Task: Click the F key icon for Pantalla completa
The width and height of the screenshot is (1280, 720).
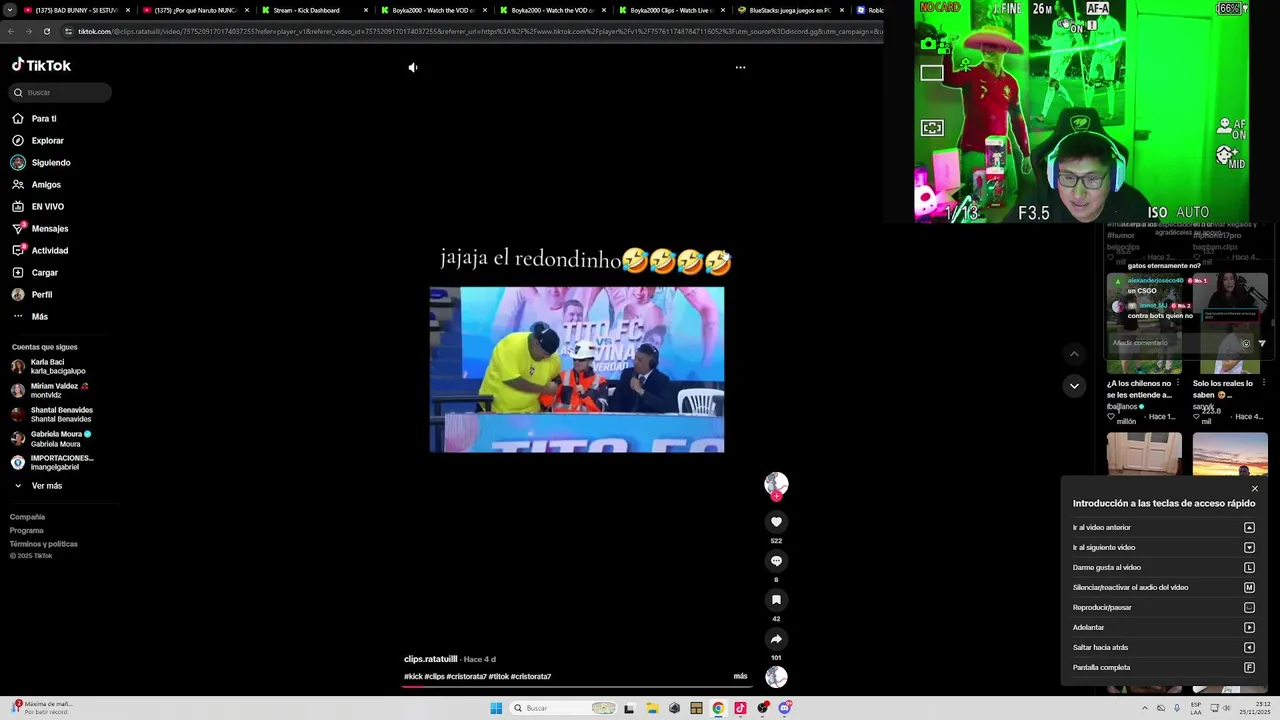Action: pos(1249,667)
